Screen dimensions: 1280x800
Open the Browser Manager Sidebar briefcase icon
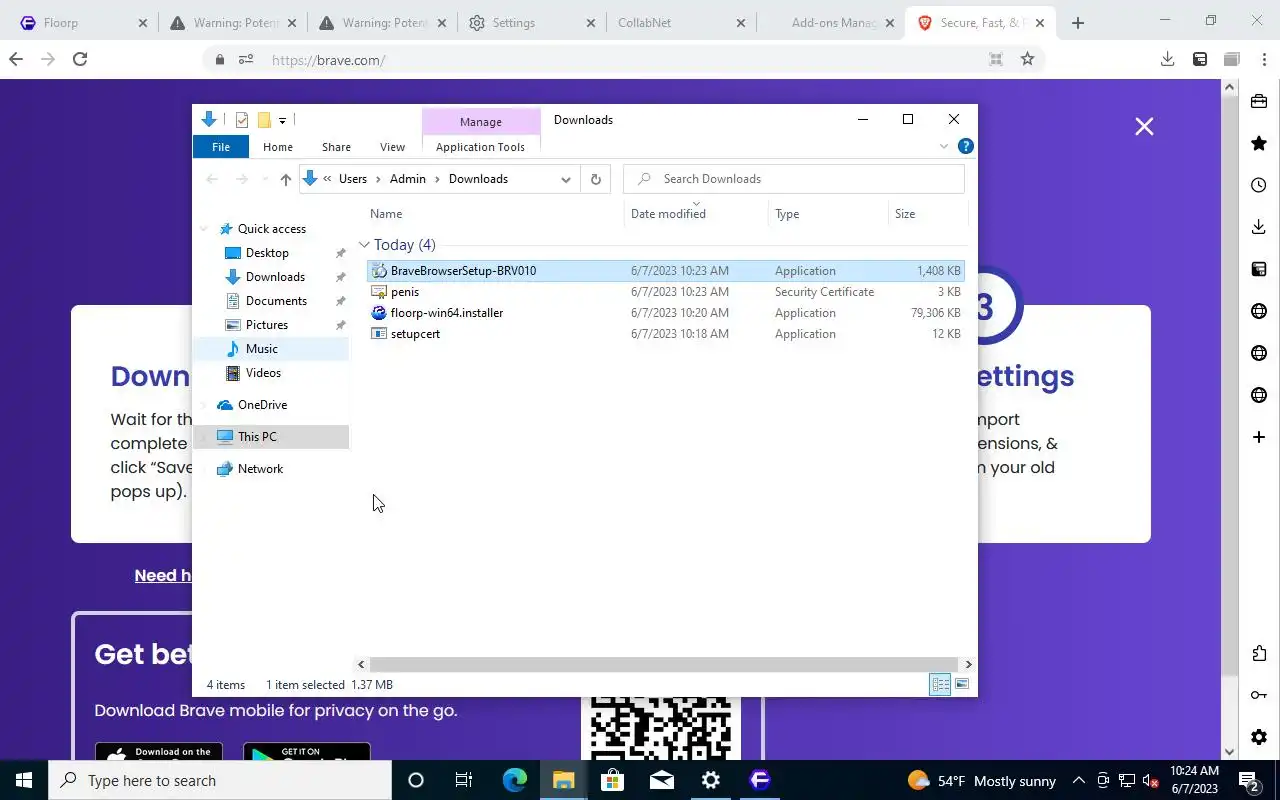tap(1259, 101)
